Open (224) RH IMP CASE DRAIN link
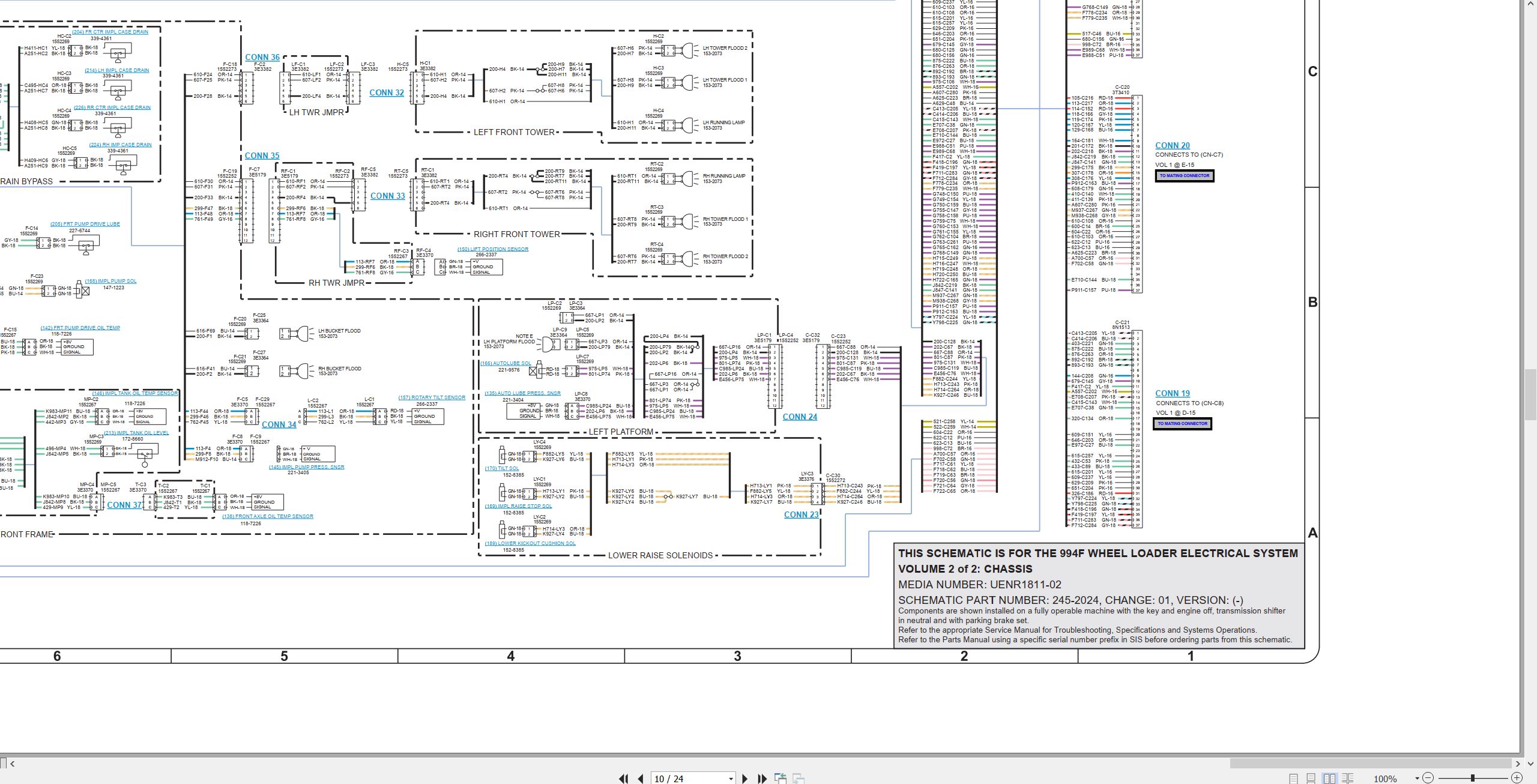The height and width of the screenshot is (784, 1537). pos(120,145)
